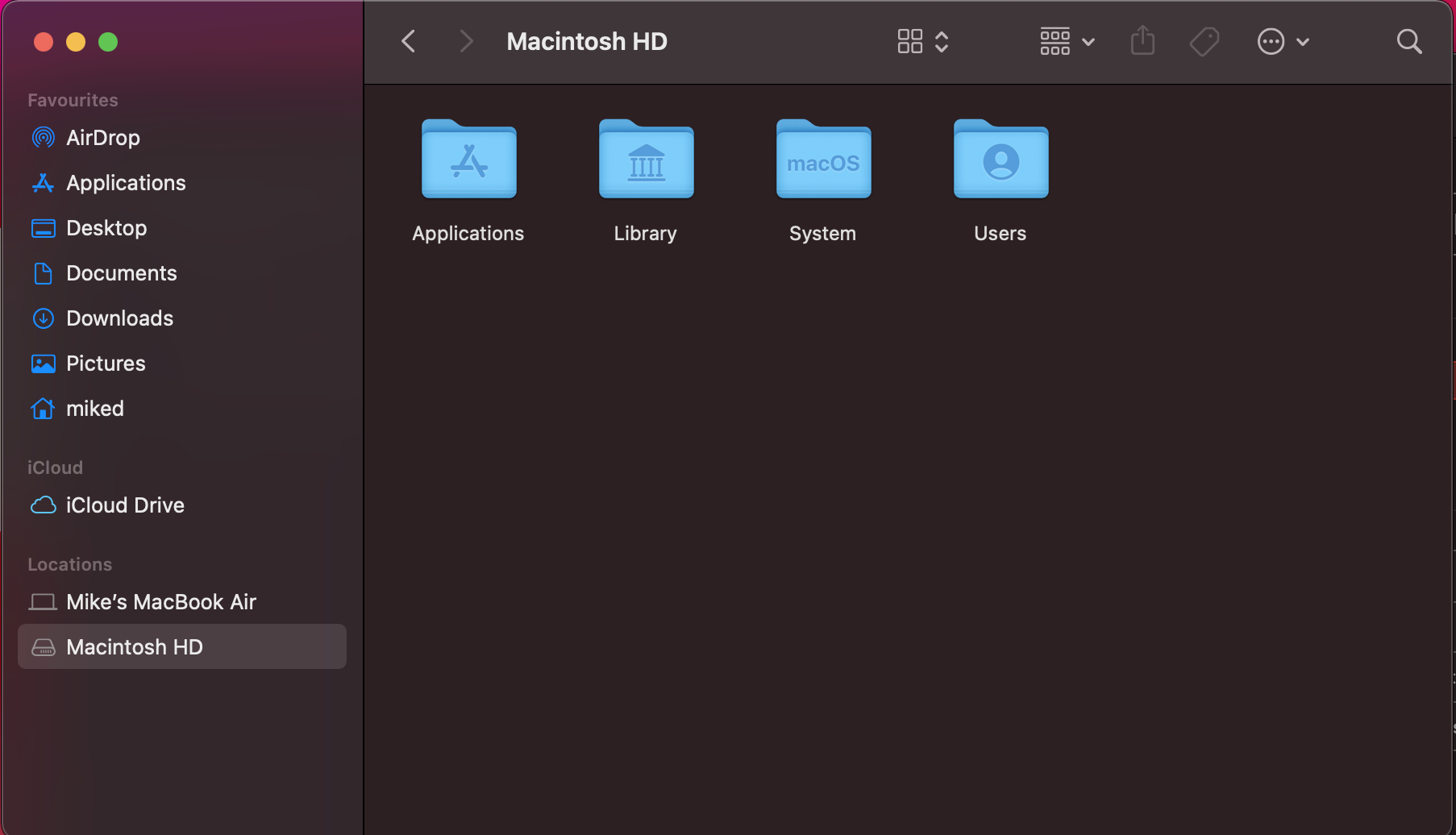Select the Library folder icon
Viewport: 1456px width, 835px height.
[647, 159]
